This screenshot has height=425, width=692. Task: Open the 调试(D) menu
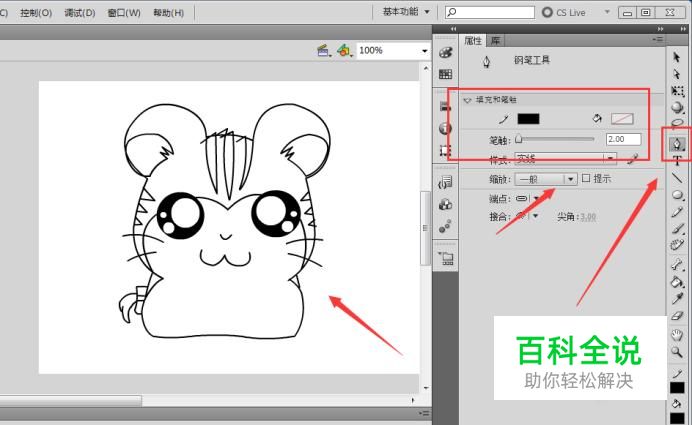click(80, 13)
